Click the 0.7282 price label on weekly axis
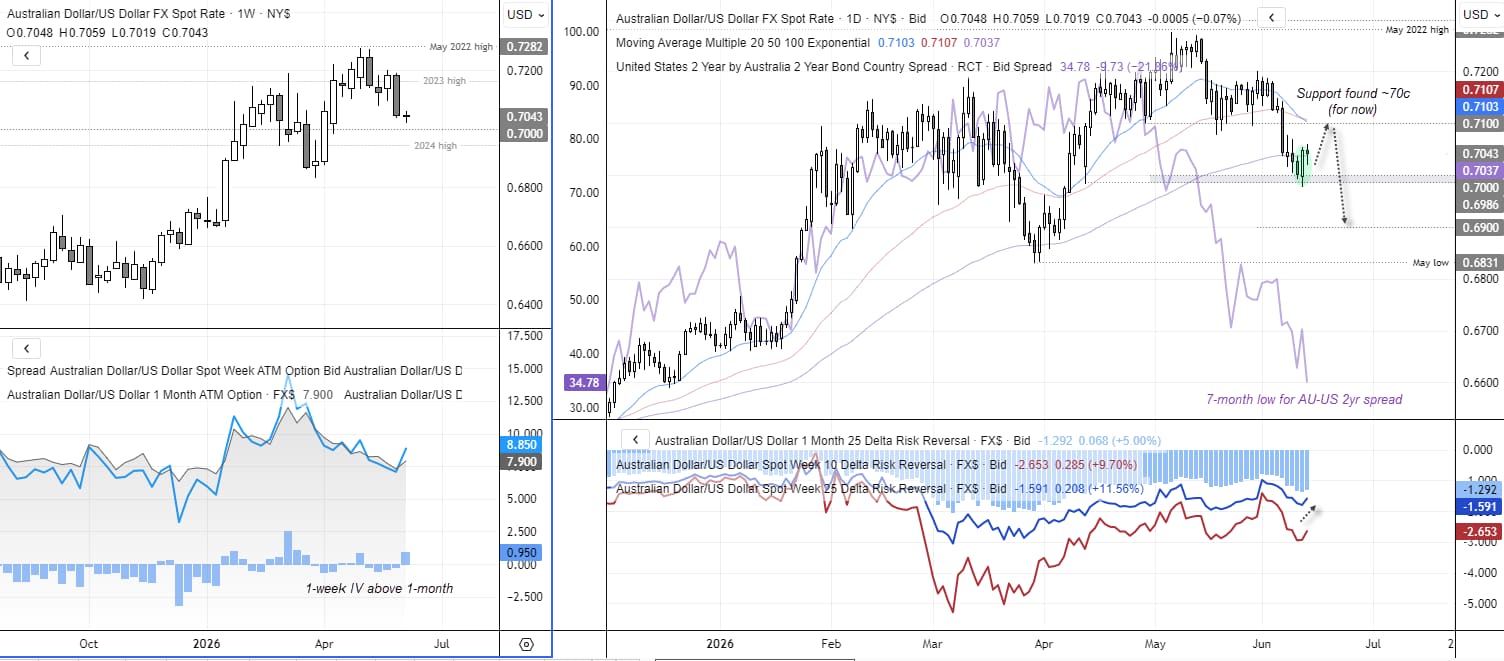1504x661 pixels. point(525,47)
